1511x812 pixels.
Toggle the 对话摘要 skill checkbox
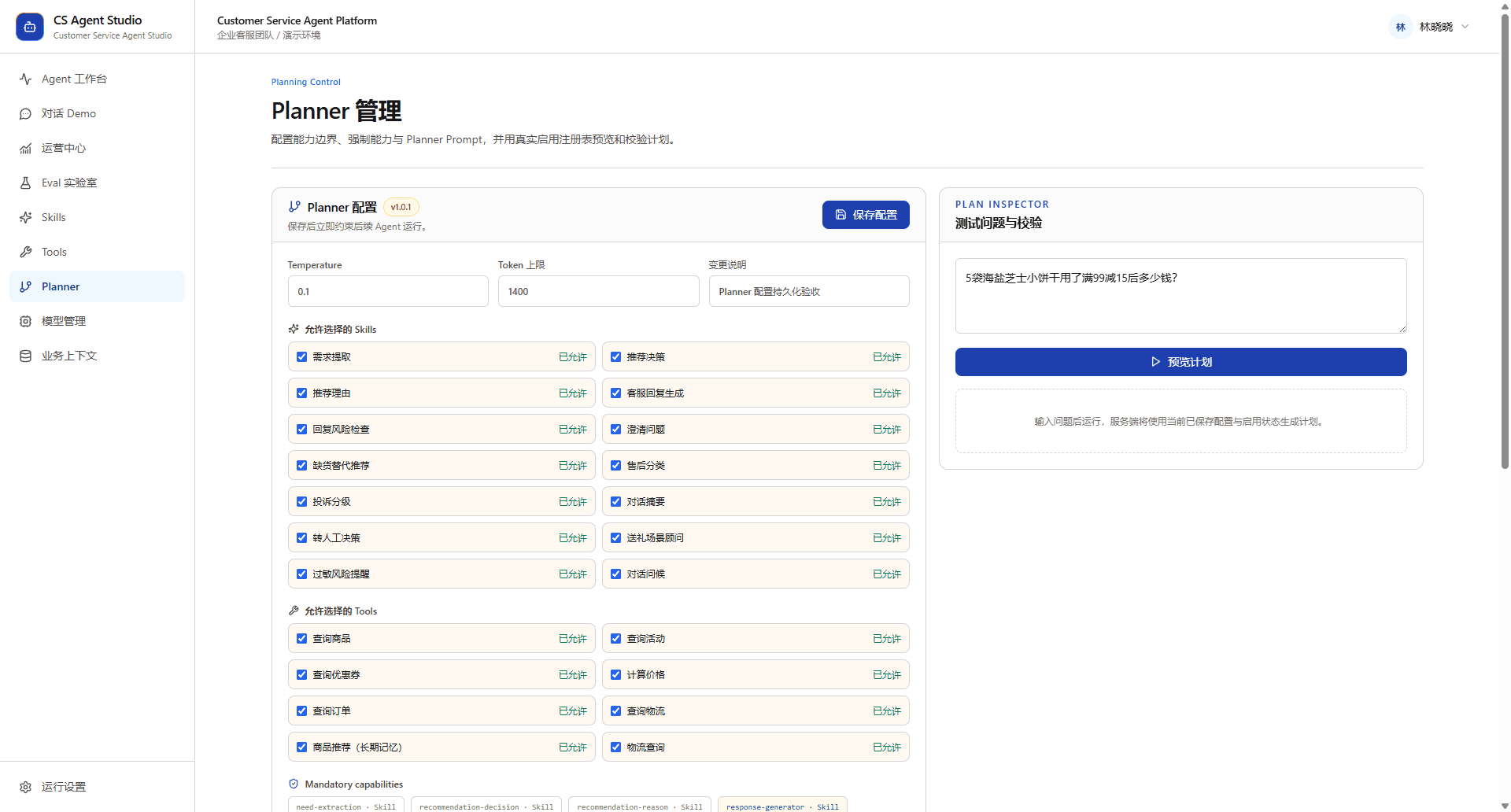pyautogui.click(x=616, y=501)
